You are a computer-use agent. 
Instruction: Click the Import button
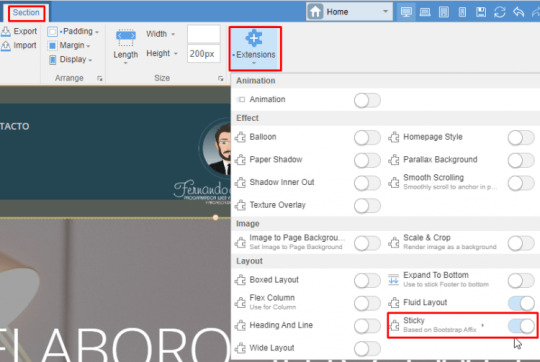pos(19,45)
